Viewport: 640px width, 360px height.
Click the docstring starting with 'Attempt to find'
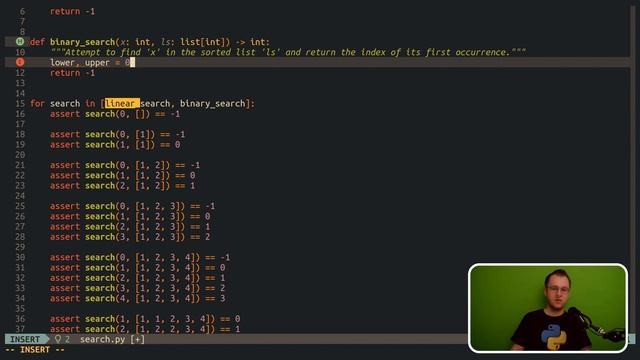[288, 52]
